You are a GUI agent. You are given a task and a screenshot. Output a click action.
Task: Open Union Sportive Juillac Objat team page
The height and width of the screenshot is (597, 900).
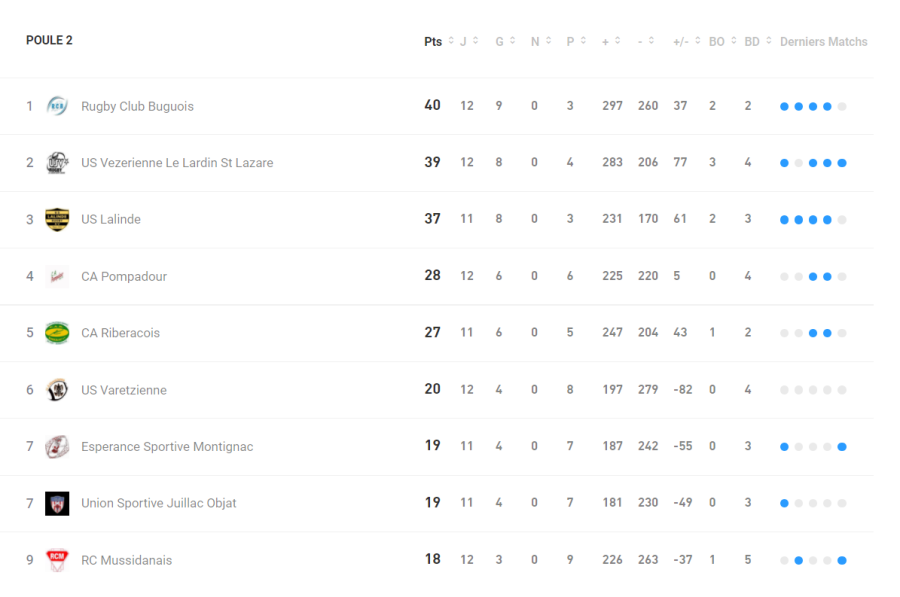pyautogui.click(x=159, y=503)
